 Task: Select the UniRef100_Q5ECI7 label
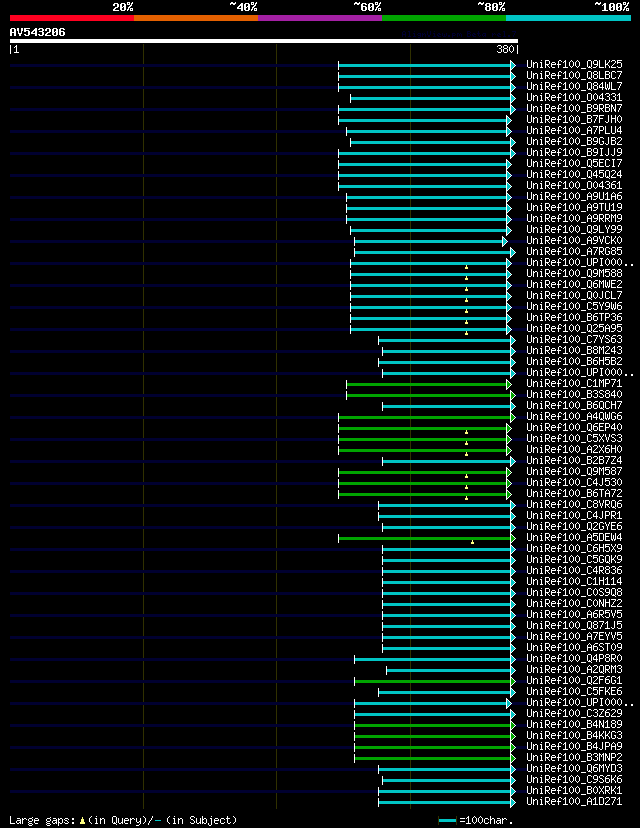574,163
